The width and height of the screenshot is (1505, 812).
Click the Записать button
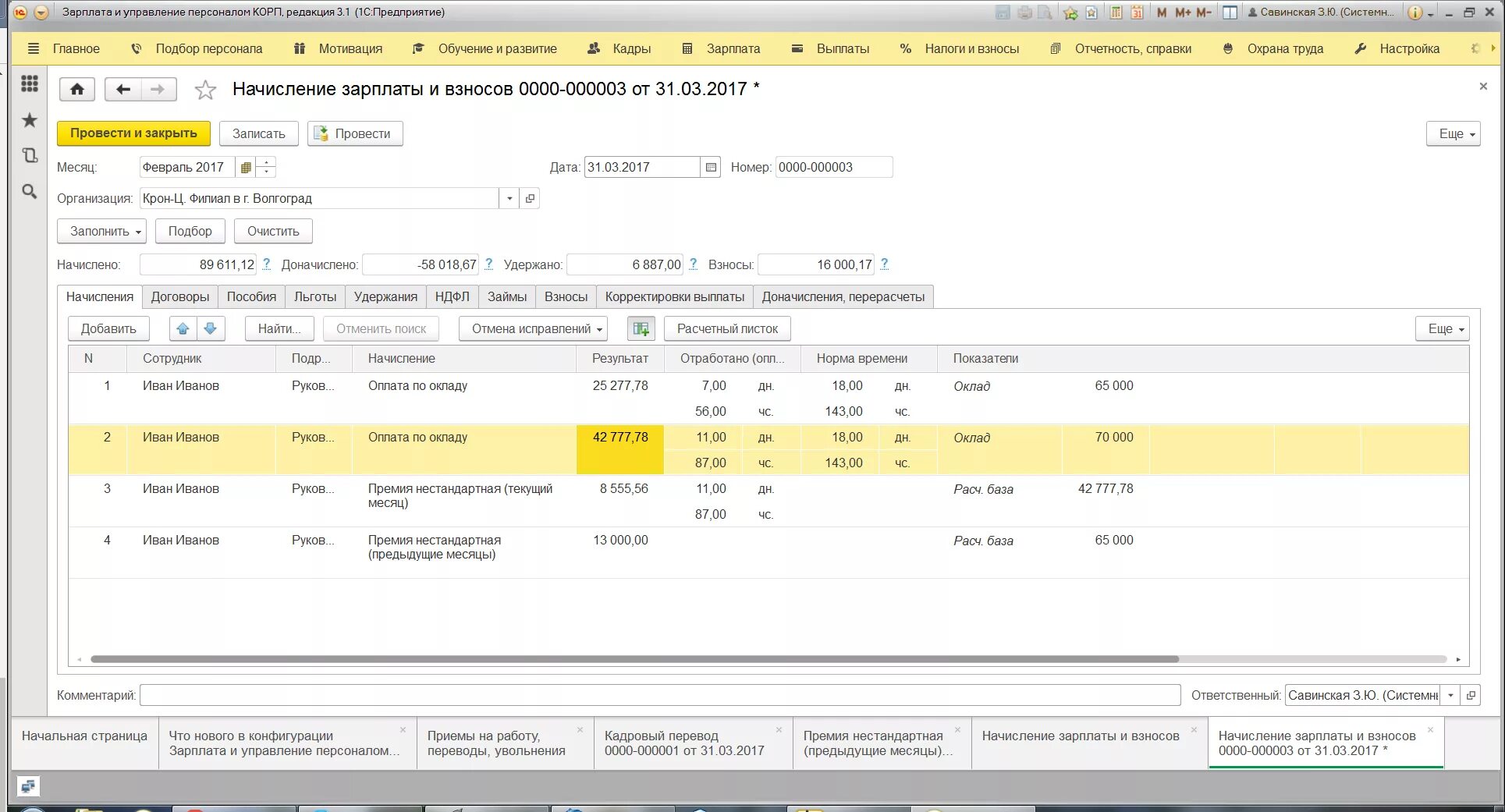tap(259, 133)
